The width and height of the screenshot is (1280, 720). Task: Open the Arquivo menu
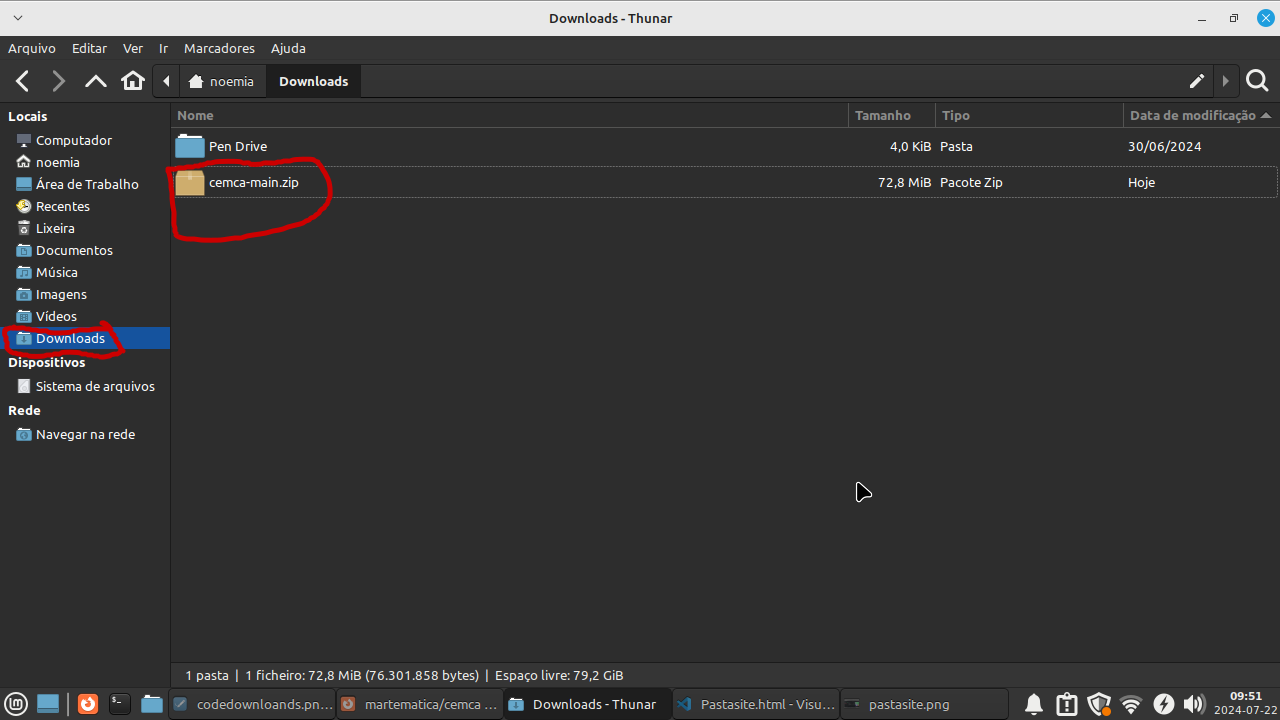click(x=32, y=48)
